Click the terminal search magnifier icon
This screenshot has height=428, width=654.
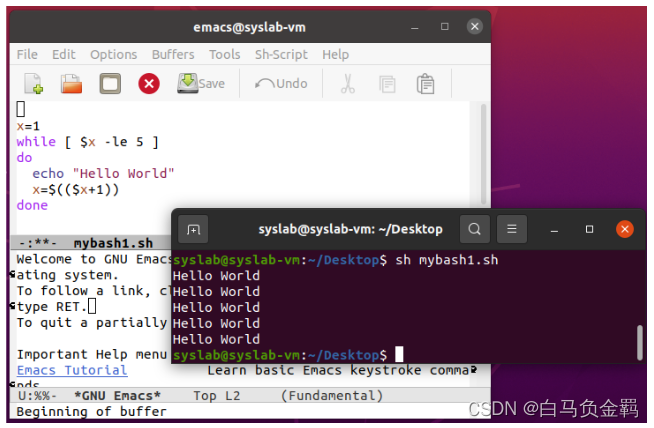[x=475, y=229]
